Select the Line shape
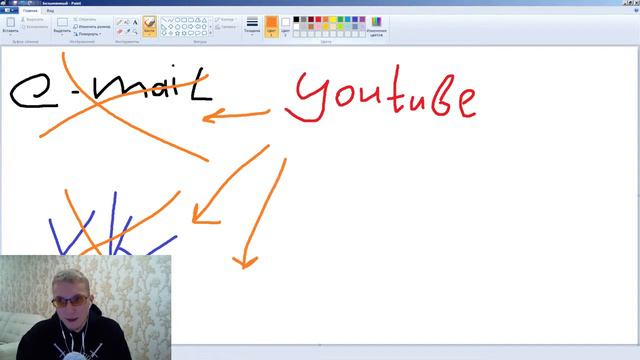 [164, 20]
